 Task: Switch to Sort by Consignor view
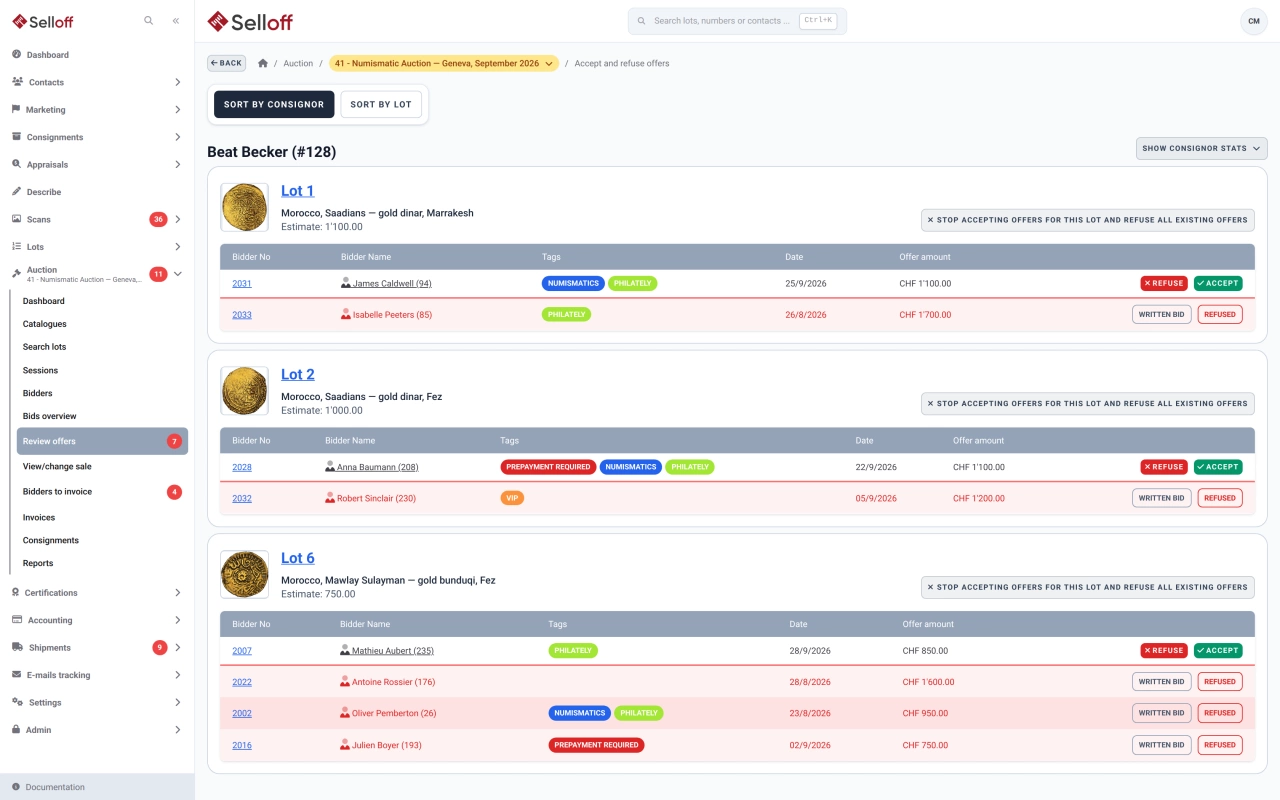(274, 104)
